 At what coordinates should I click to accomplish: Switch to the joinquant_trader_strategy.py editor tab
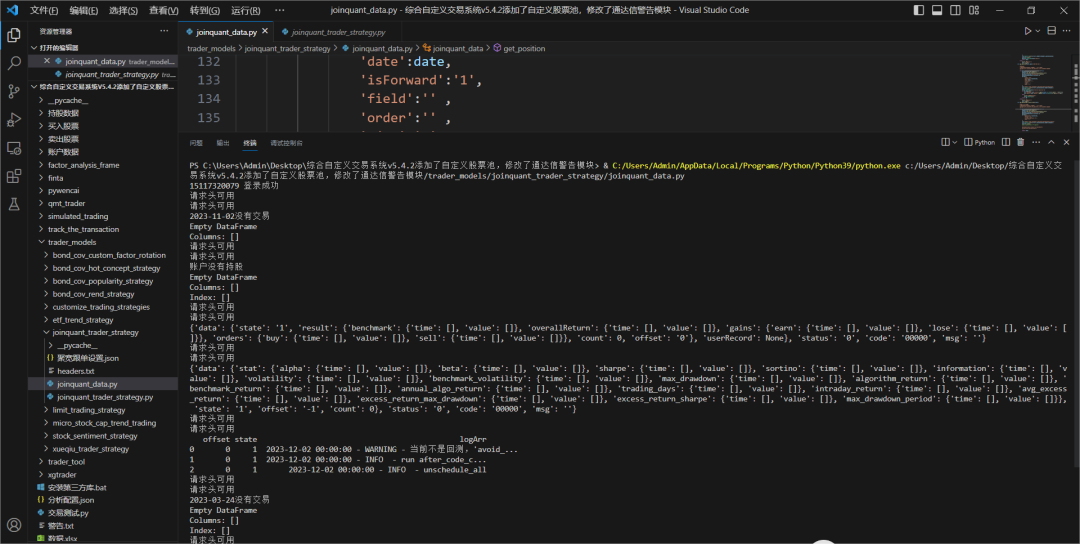[x=337, y=32]
